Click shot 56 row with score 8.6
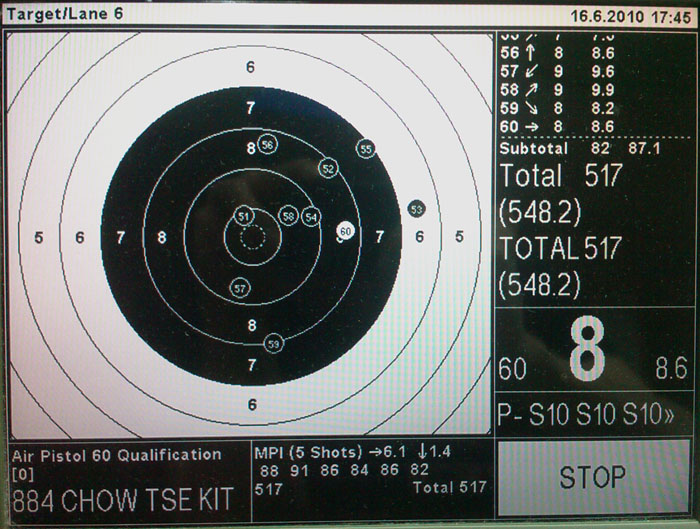 [x=558, y=53]
